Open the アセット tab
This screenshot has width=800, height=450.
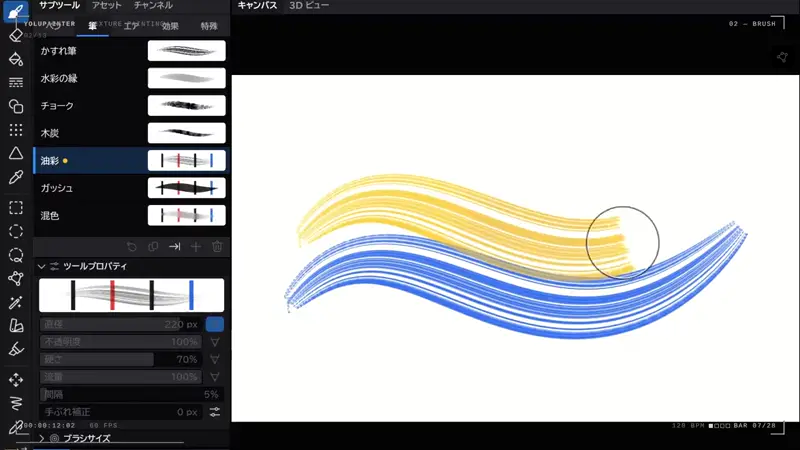coord(107,6)
